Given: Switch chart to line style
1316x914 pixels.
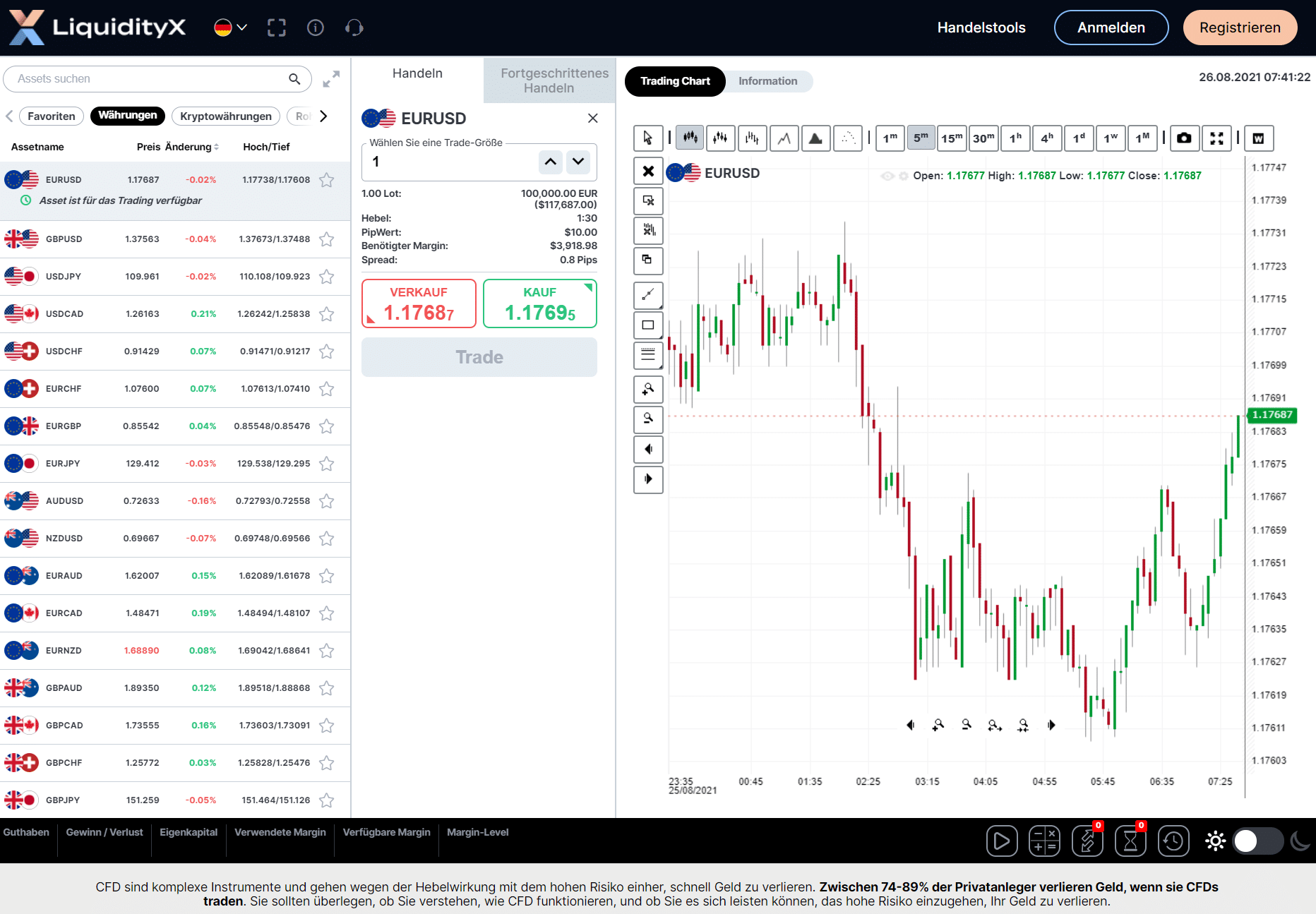Looking at the screenshot, I should 784,138.
